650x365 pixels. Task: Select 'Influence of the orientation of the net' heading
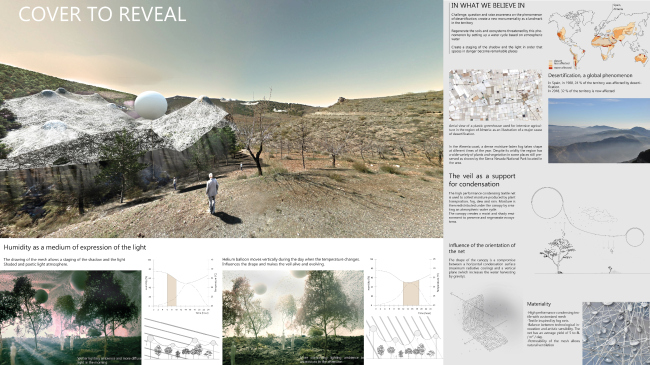pyautogui.click(x=482, y=248)
